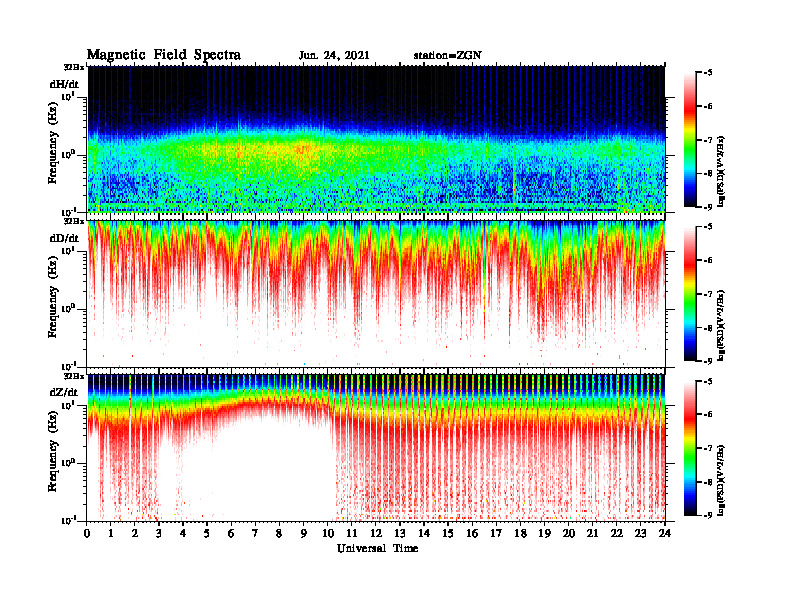
Task: Click hour 20 on the Universal Time axis
Action: click(x=569, y=534)
